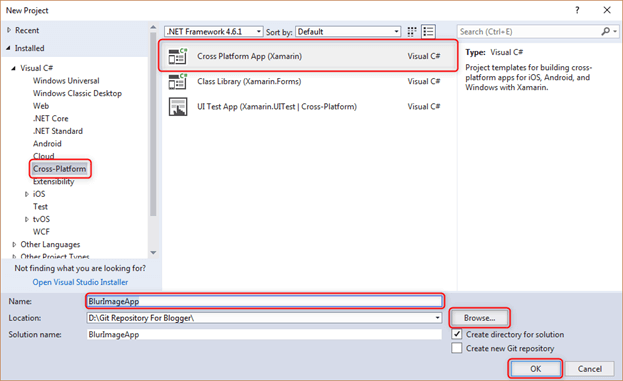Click the UI Test App template icon
This screenshot has width=623, height=381.
point(178,106)
